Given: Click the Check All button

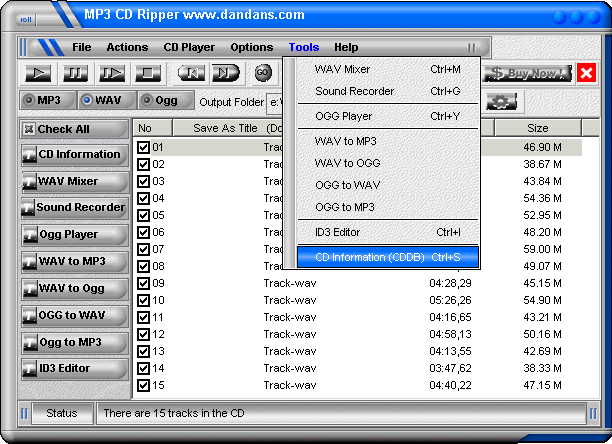Looking at the screenshot, I should (74, 129).
